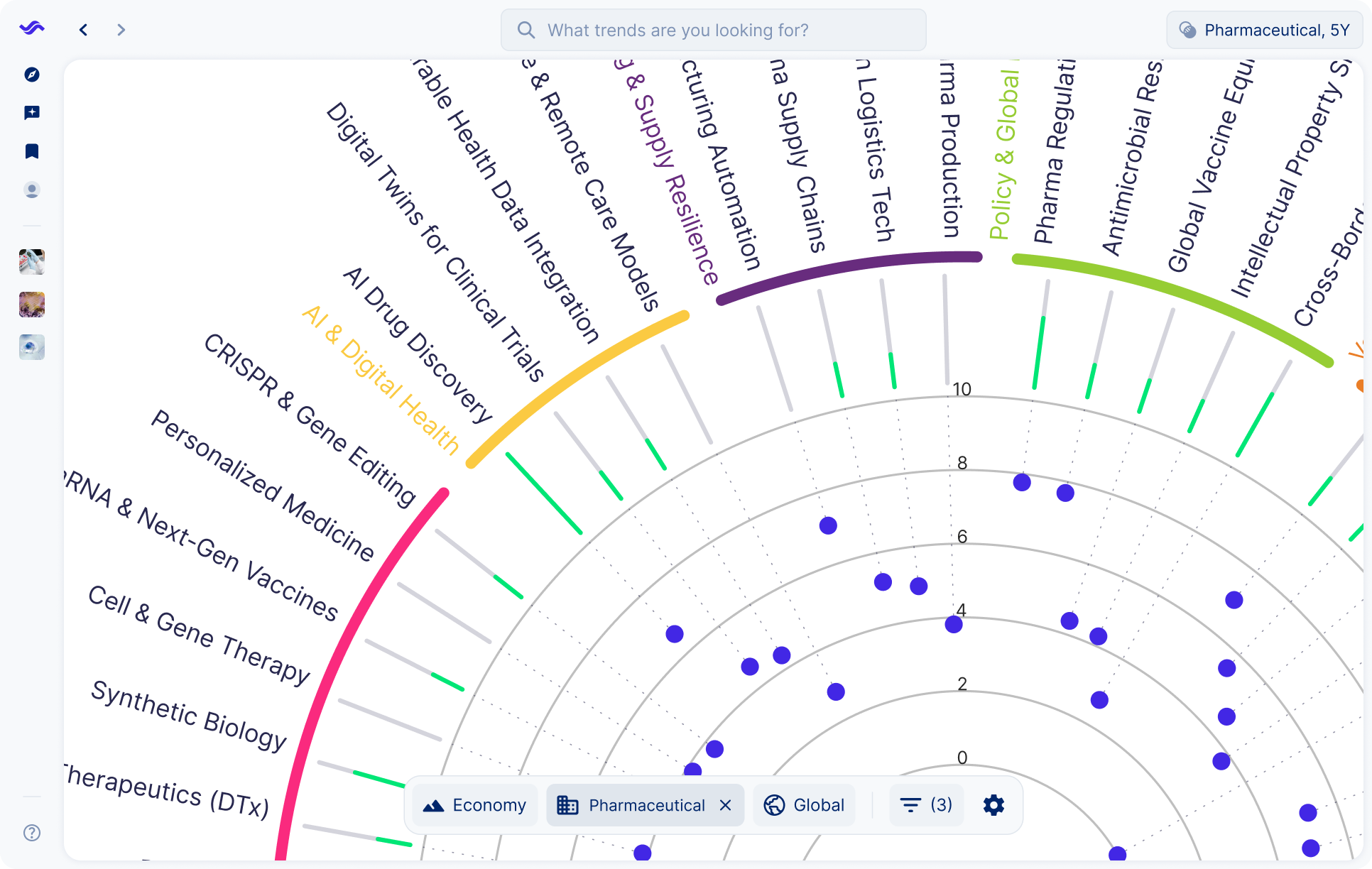1372x869 pixels.
Task: Go back with the left arrow
Action: coord(84,30)
